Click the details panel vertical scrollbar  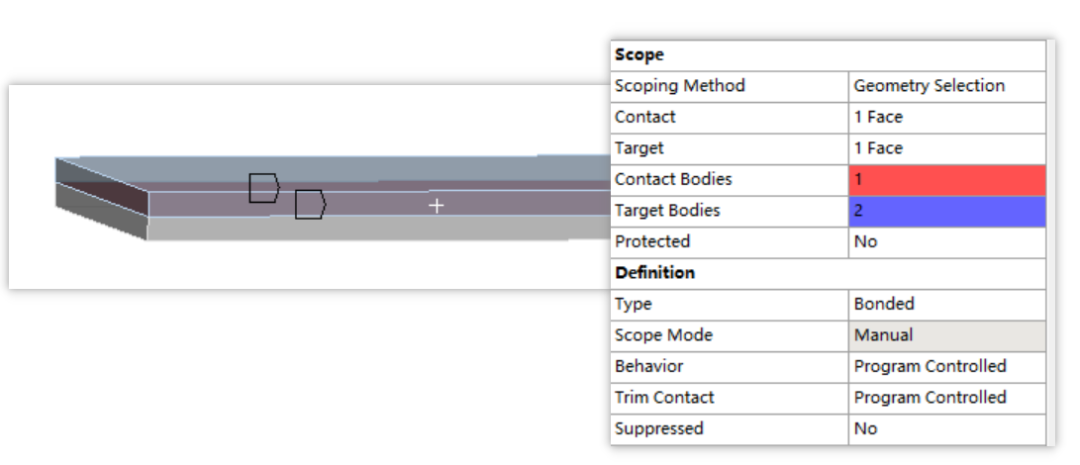[1050, 242]
